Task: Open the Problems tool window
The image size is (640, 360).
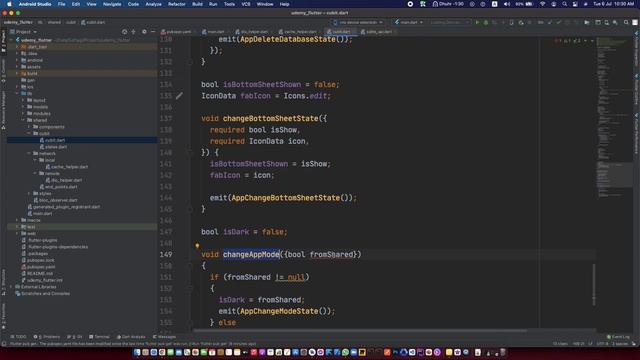Action: 47,337
